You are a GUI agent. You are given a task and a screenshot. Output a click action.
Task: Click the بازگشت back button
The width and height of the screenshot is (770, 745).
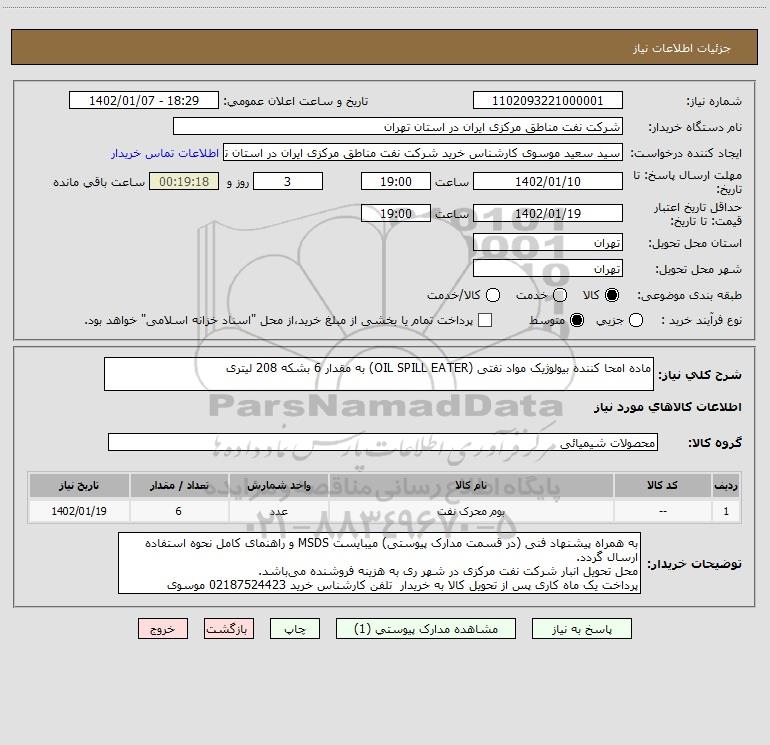point(229,629)
